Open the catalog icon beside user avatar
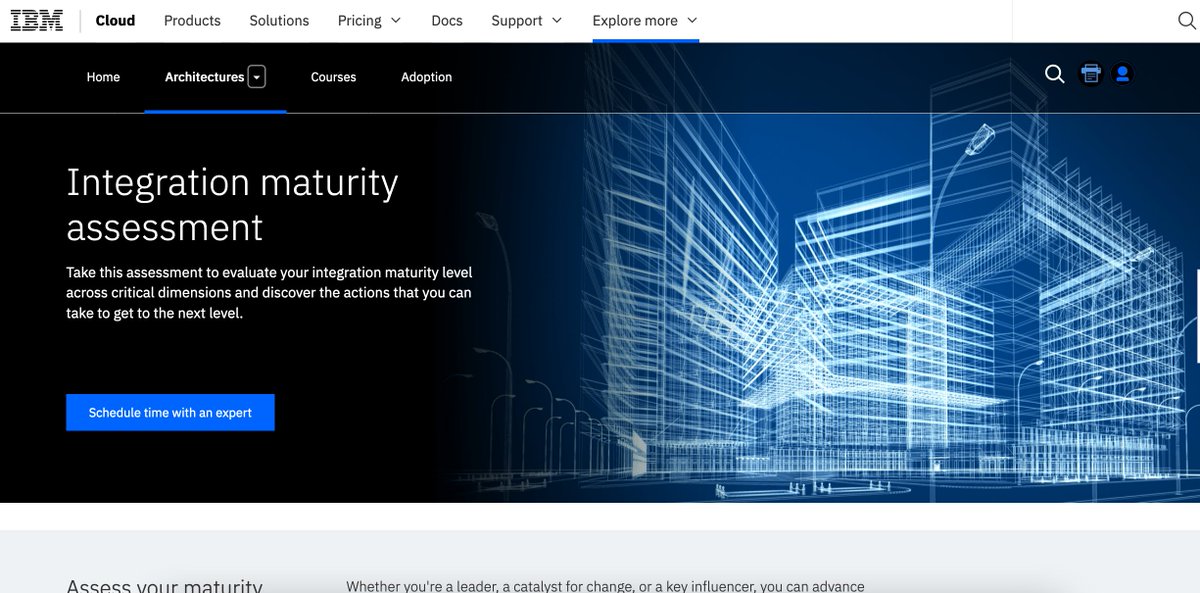This screenshot has width=1200, height=593. click(1091, 74)
